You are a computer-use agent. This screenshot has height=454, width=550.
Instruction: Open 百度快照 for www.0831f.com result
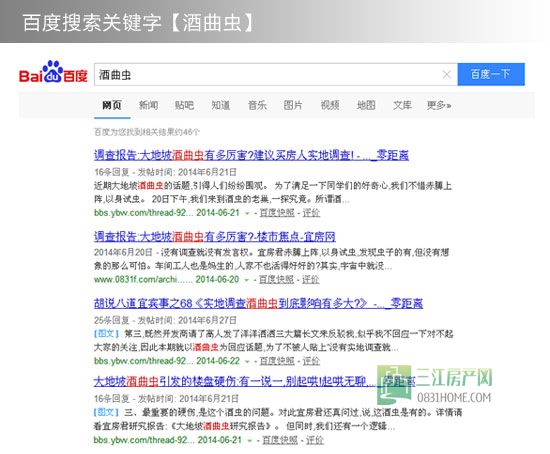pyautogui.click(x=276, y=280)
